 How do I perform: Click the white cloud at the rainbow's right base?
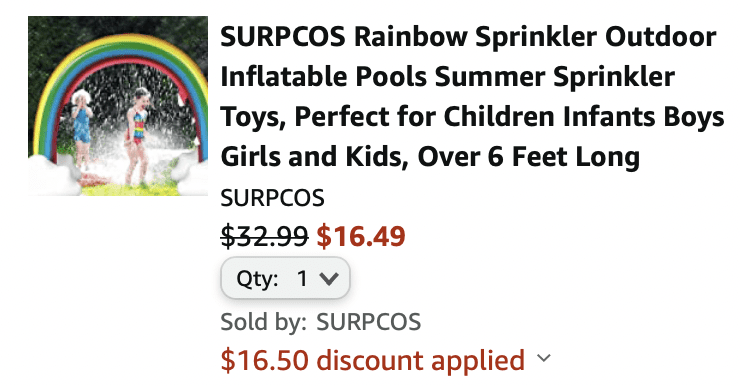pyautogui.click(x=190, y=172)
